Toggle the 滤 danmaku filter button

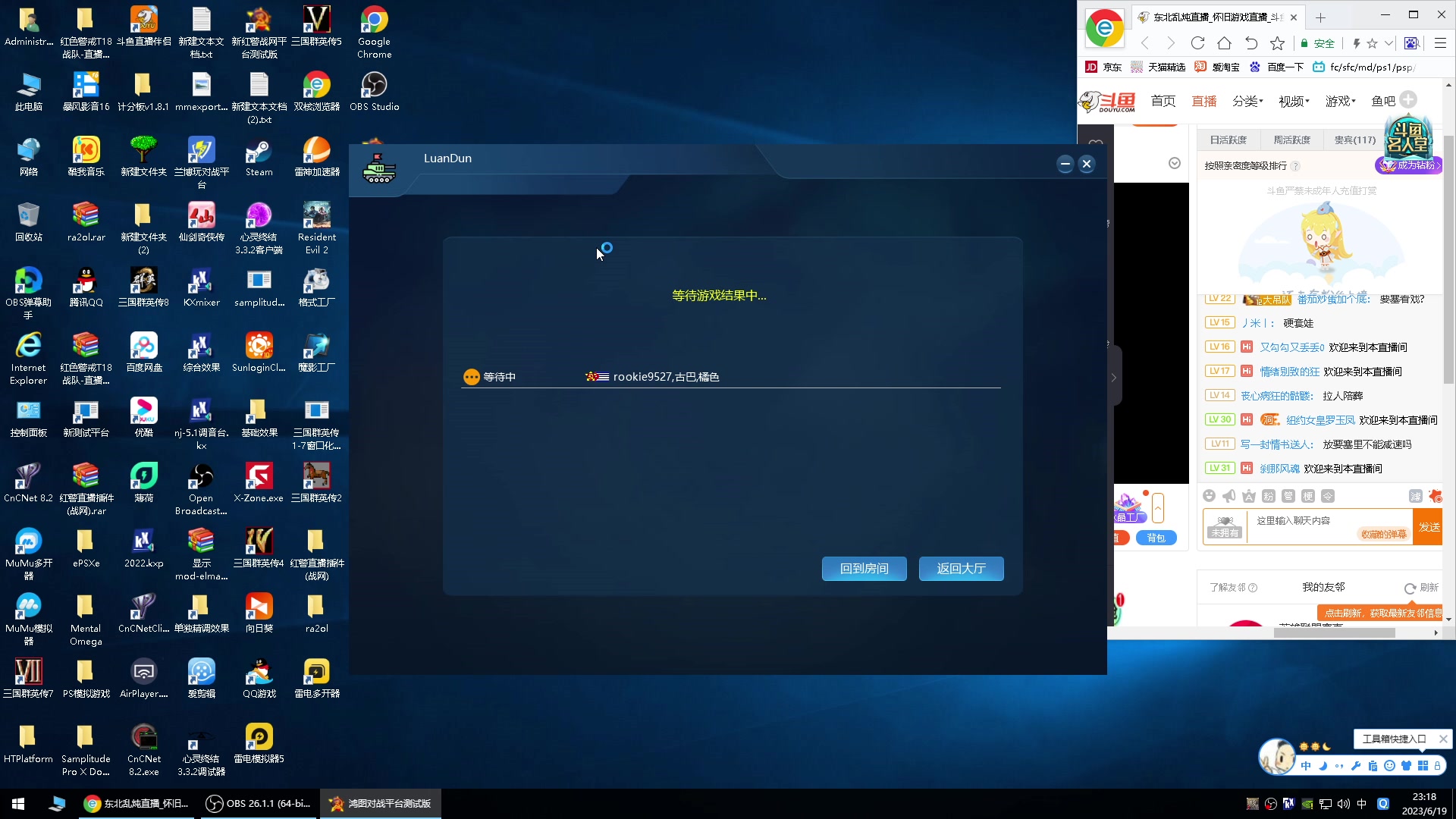[1415, 496]
